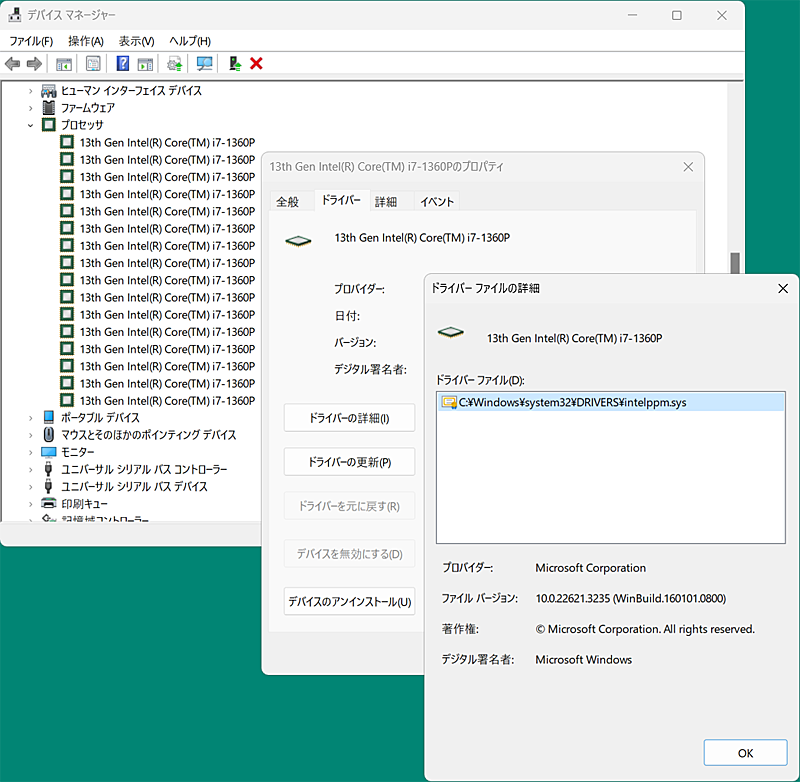
Task: Open the 表示(V) menu
Action: pos(136,41)
